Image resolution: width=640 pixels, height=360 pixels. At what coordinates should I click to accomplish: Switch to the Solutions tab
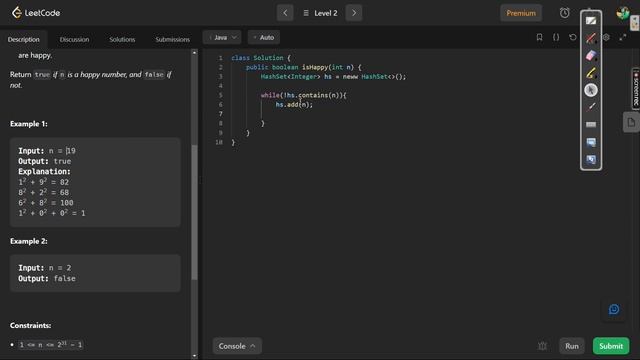click(x=122, y=39)
